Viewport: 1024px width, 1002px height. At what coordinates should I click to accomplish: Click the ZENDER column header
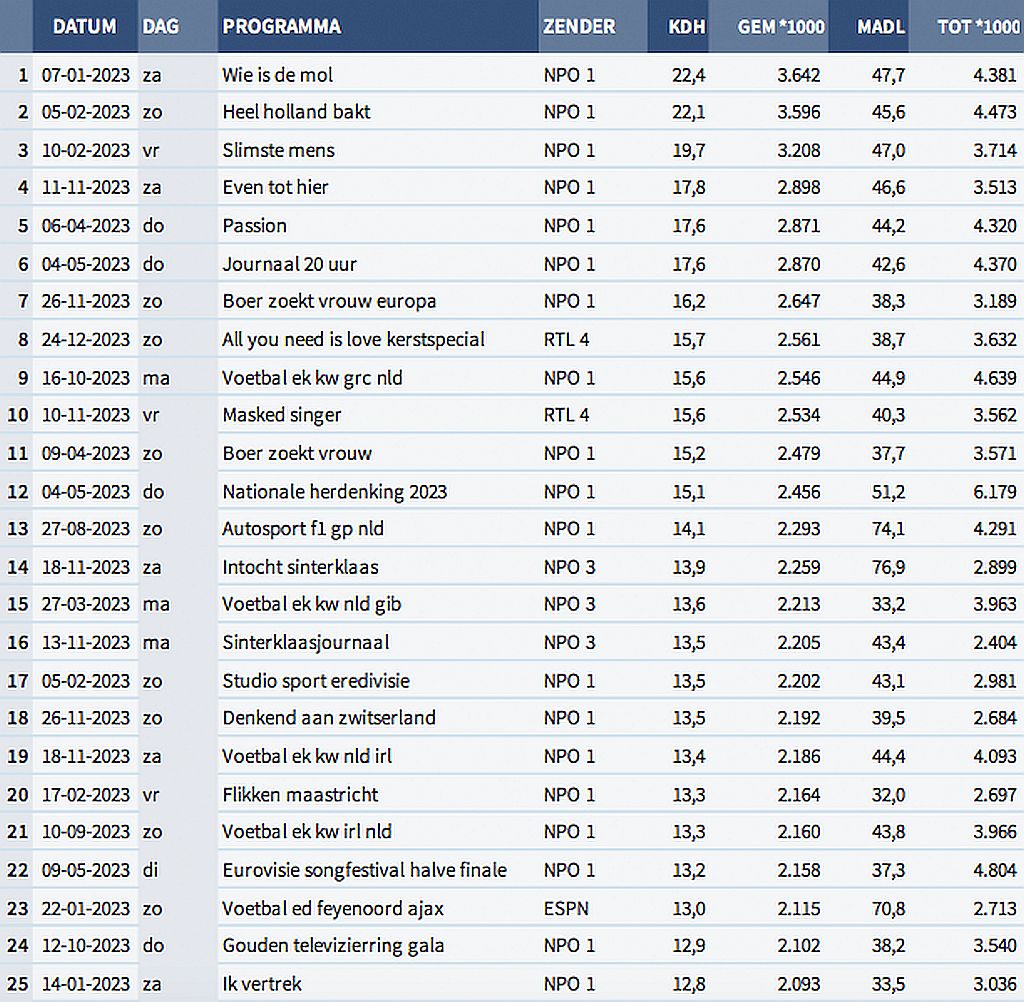[579, 26]
